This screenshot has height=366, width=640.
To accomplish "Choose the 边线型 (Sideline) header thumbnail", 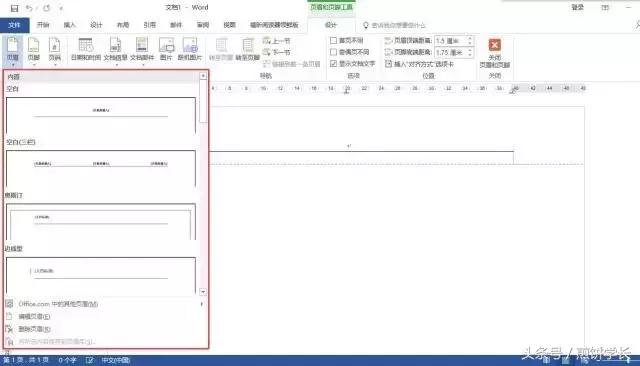I will click(x=101, y=275).
